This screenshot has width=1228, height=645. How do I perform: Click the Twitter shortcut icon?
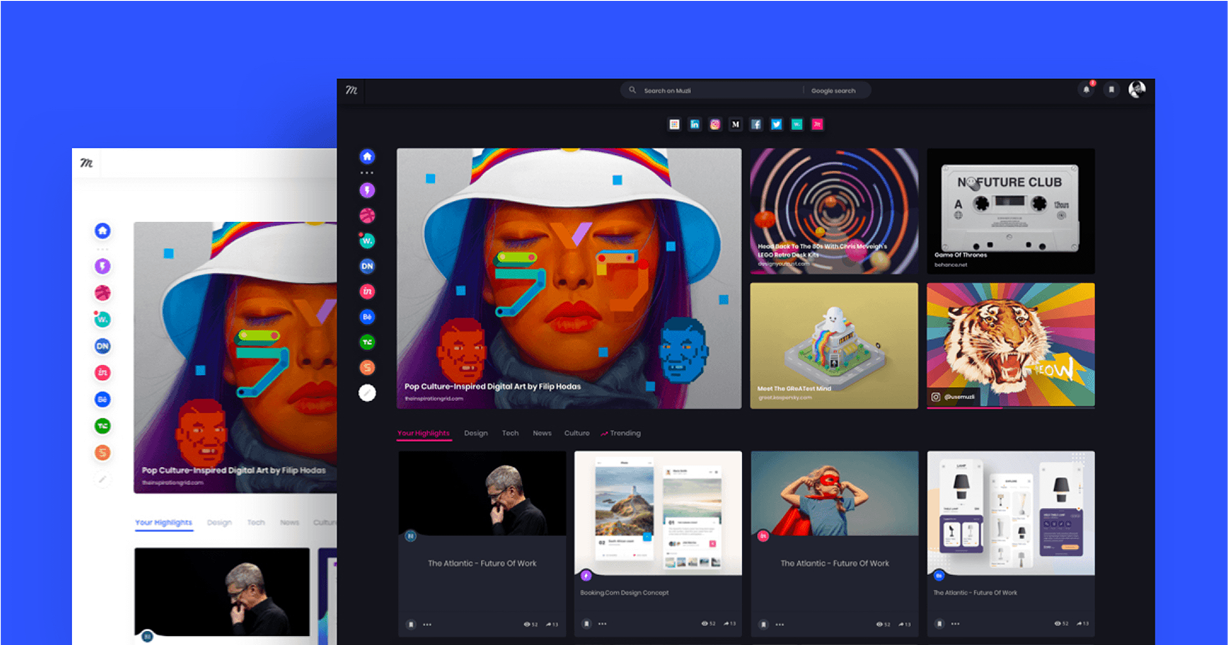776,124
